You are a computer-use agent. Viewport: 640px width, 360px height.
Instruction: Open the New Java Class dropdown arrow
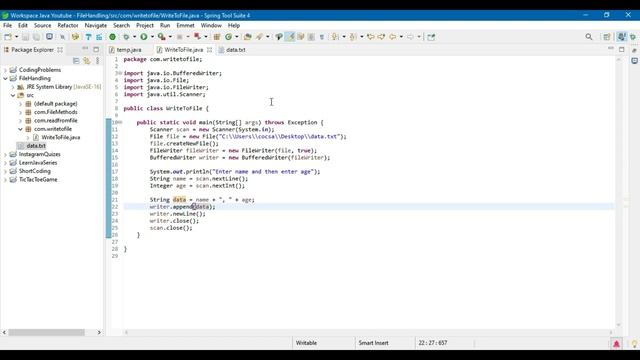[x=237, y=37]
